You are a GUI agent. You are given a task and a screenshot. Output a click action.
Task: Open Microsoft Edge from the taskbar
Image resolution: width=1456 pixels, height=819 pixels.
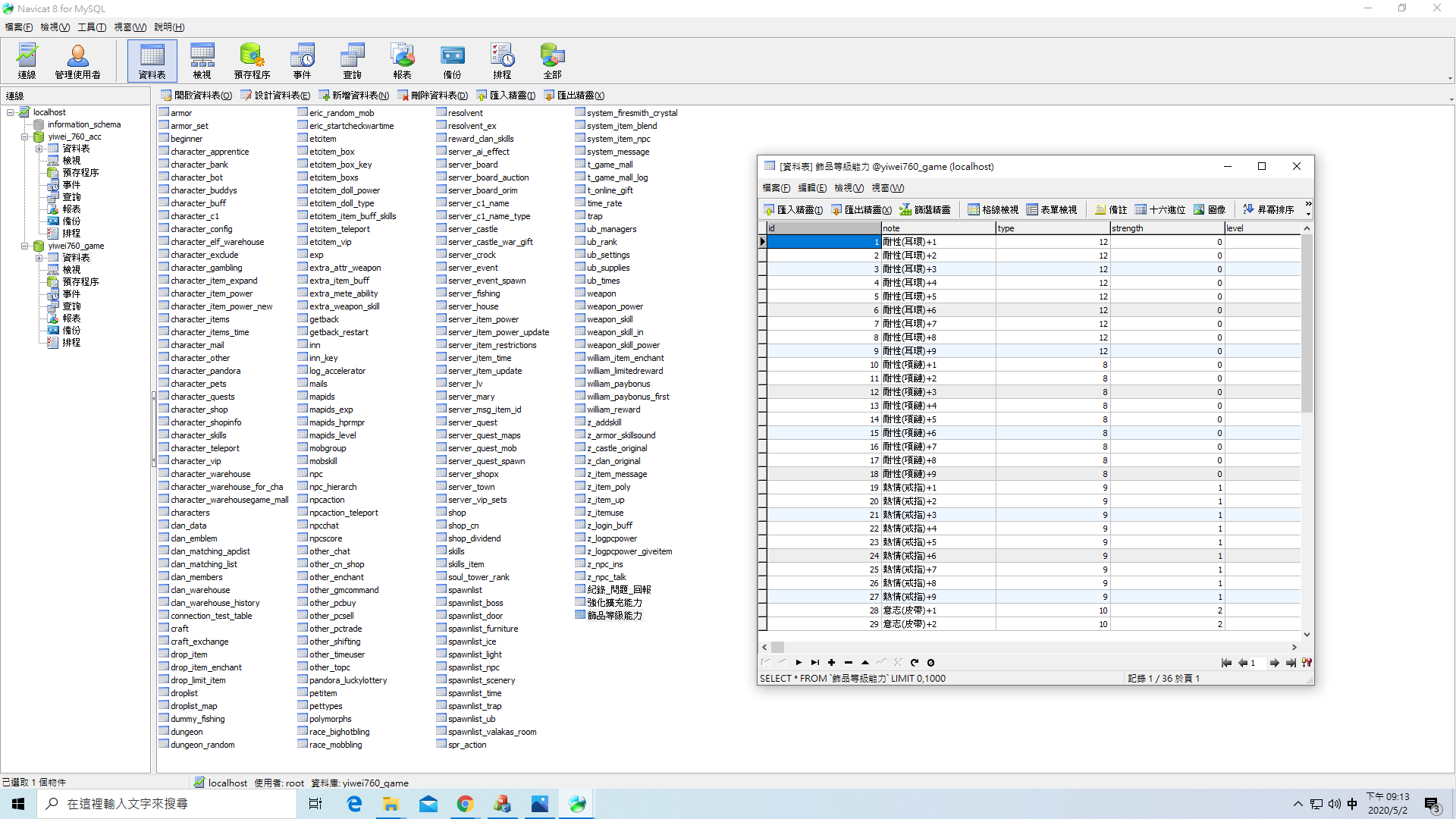tap(354, 804)
